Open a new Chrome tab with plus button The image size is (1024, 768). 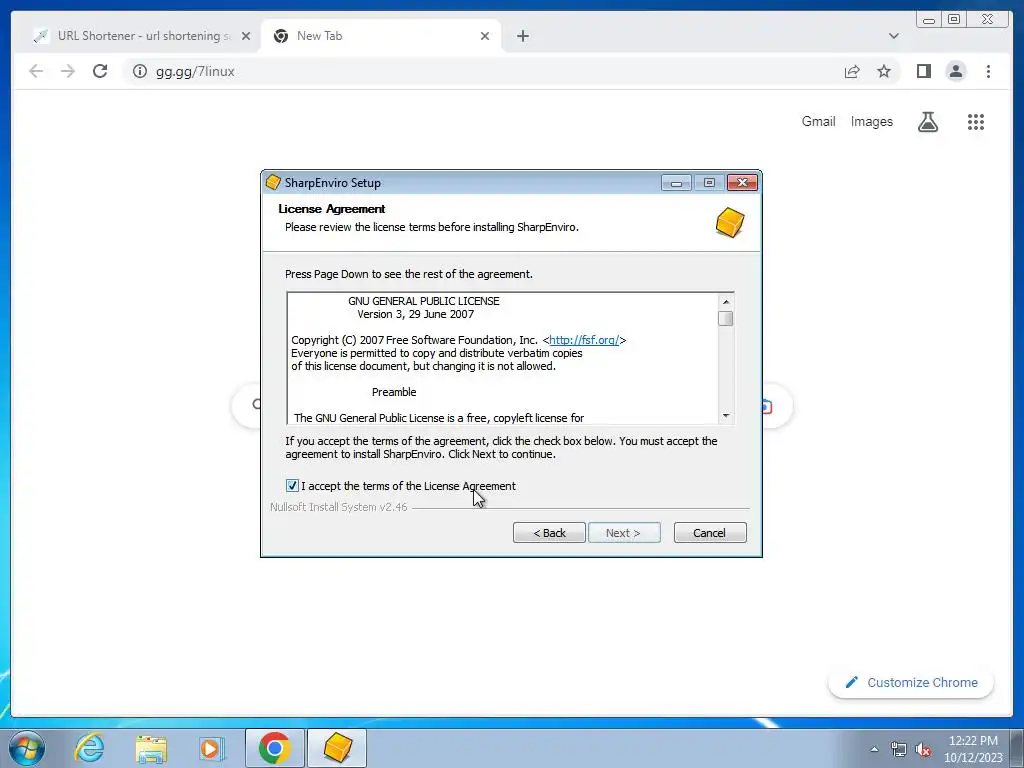click(522, 36)
